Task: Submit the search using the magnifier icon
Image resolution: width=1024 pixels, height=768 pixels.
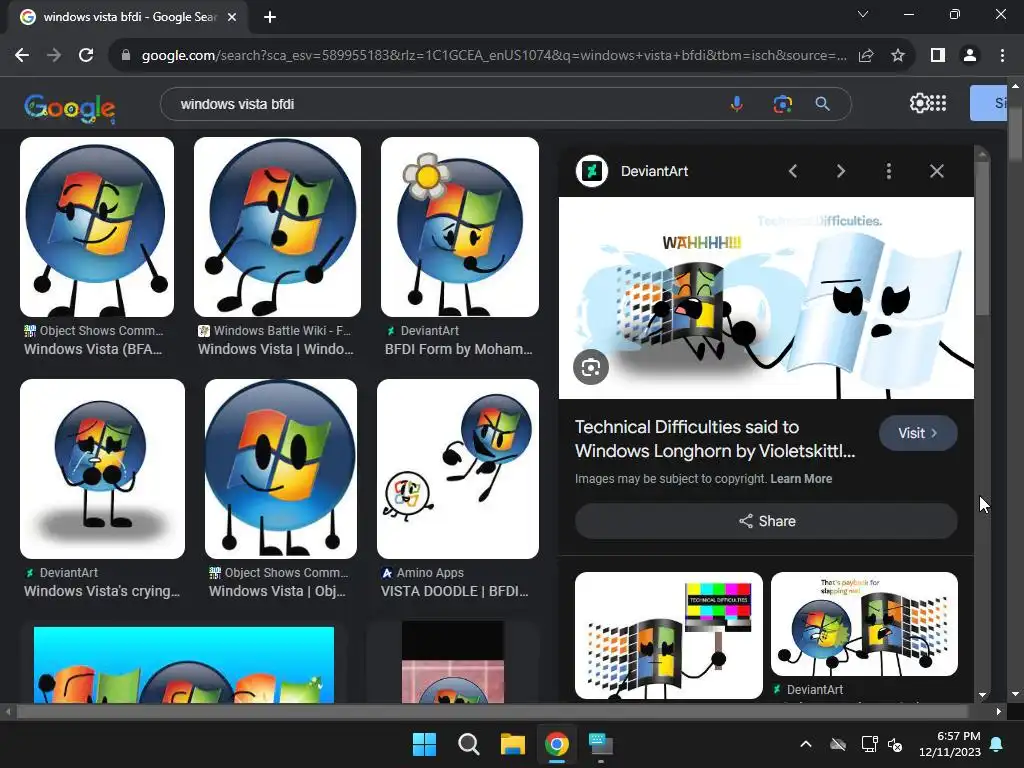Action: click(x=823, y=104)
